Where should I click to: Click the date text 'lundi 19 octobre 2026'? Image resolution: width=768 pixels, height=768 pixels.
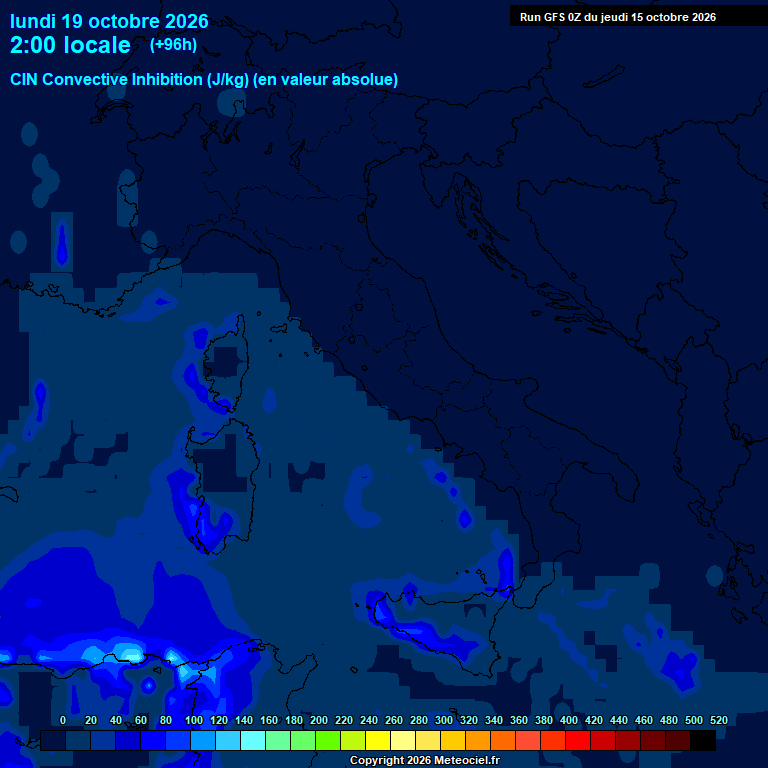(x=109, y=22)
